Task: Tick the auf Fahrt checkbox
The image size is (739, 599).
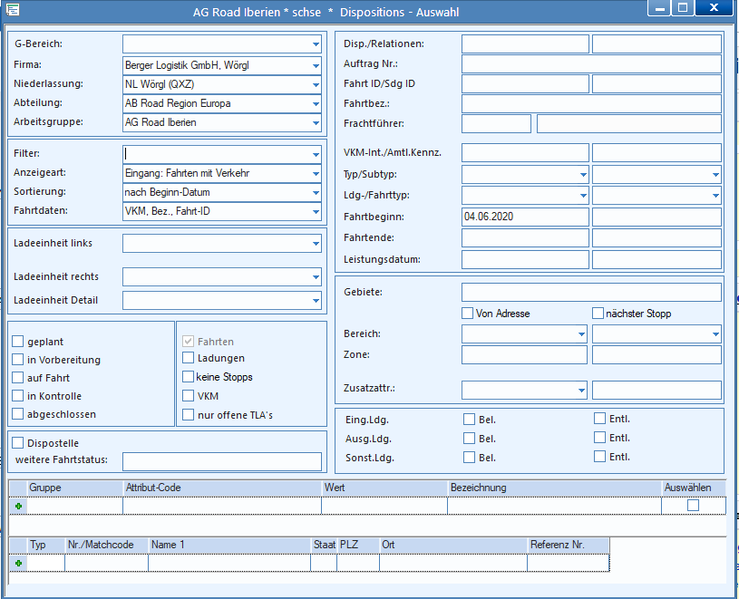Action: click(x=18, y=377)
